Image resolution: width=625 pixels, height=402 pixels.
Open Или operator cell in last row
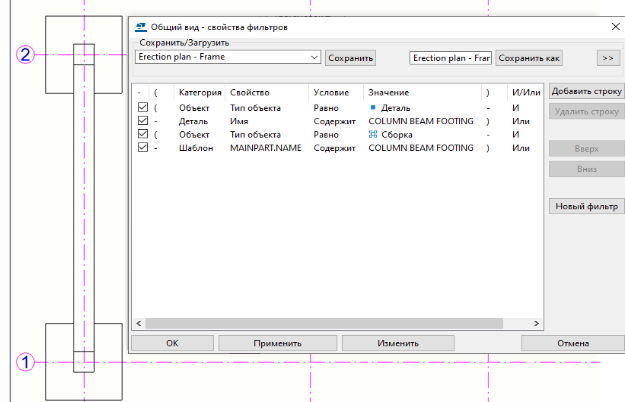pyautogui.click(x=519, y=148)
